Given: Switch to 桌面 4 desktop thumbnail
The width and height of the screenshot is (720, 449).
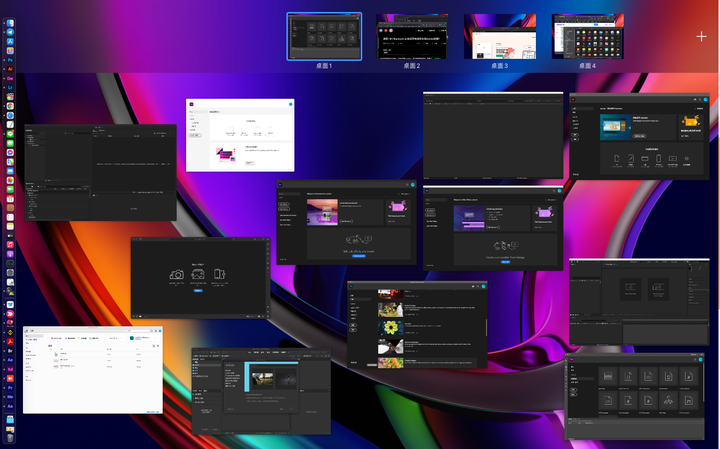Looking at the screenshot, I should coord(587,37).
